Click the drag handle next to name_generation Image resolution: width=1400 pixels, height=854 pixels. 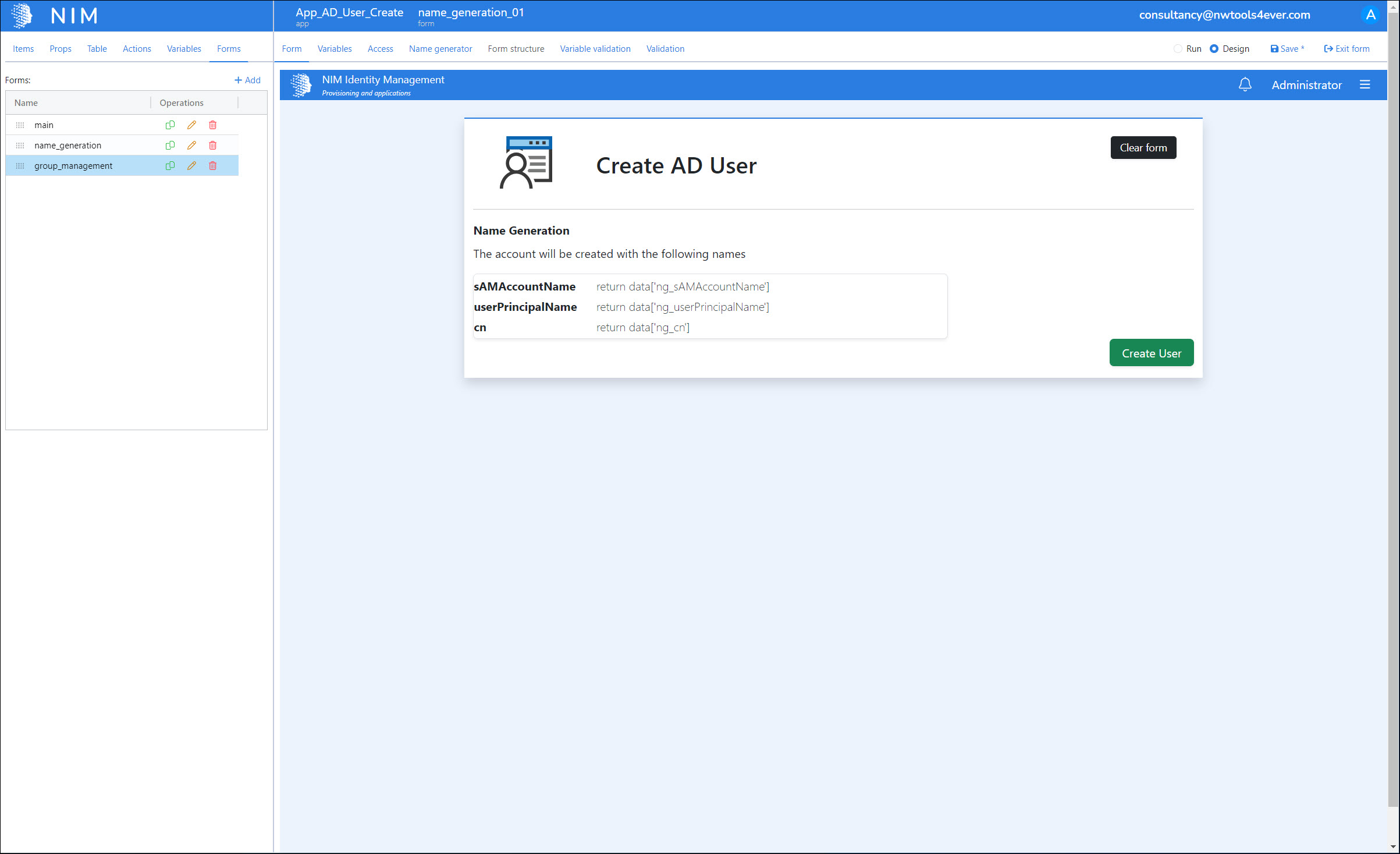click(20, 146)
